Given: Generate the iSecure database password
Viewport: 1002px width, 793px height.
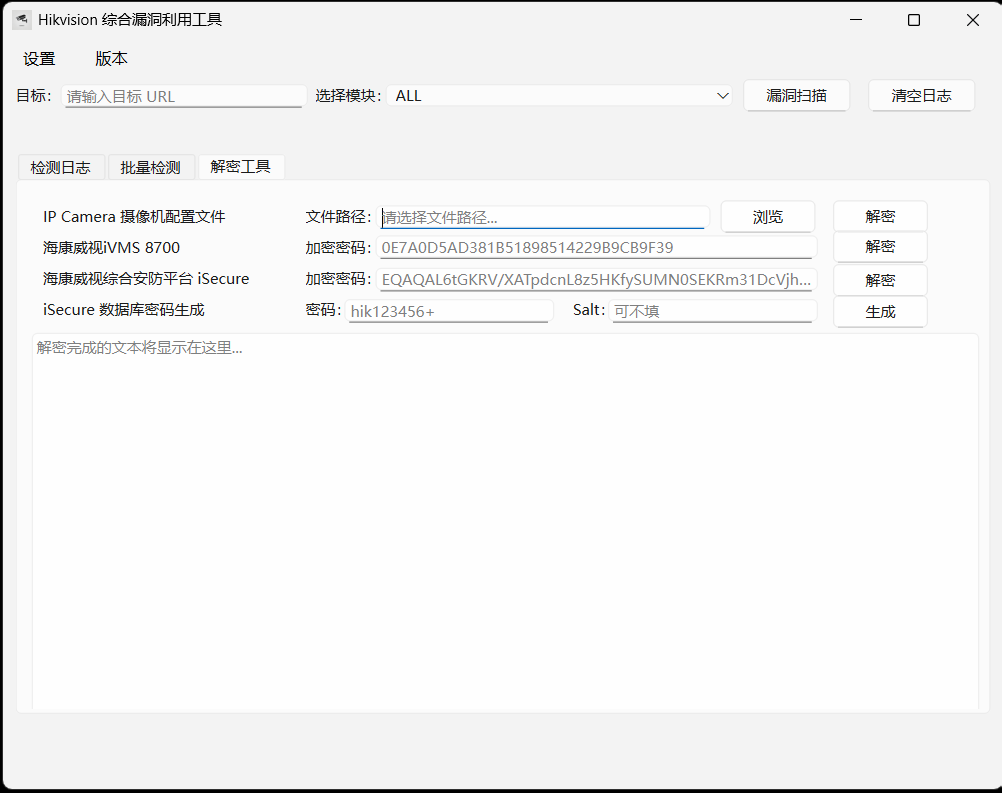Looking at the screenshot, I should click(879, 311).
